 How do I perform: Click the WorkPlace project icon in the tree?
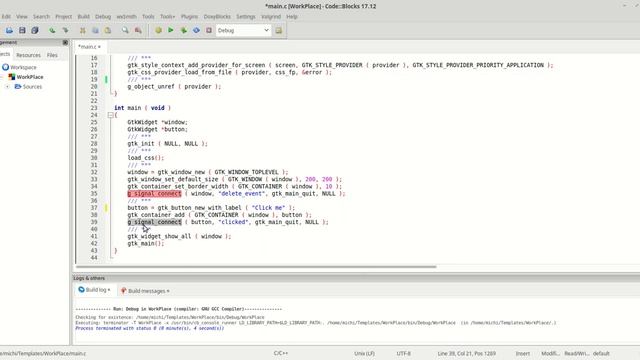(12, 77)
